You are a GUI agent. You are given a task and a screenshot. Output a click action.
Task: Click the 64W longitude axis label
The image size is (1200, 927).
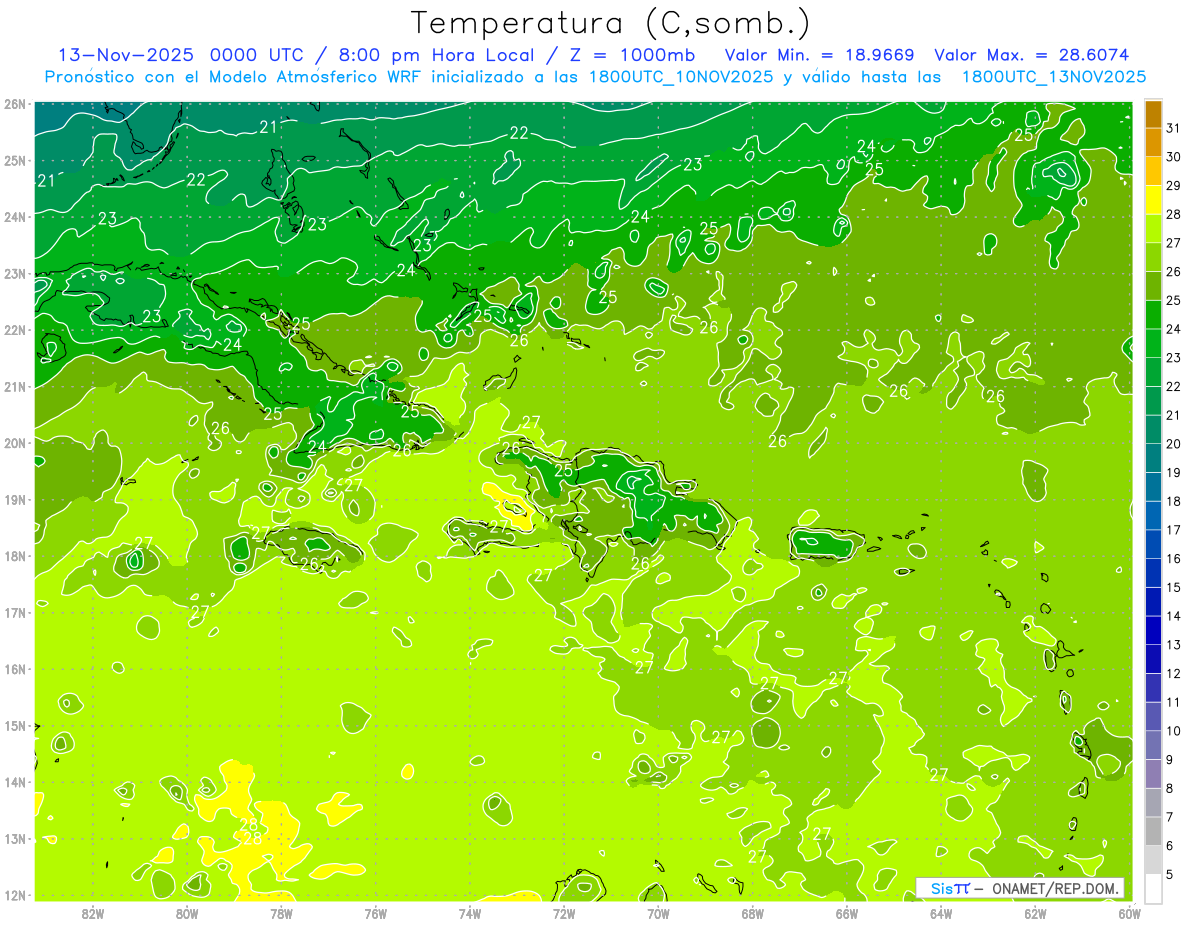click(940, 912)
